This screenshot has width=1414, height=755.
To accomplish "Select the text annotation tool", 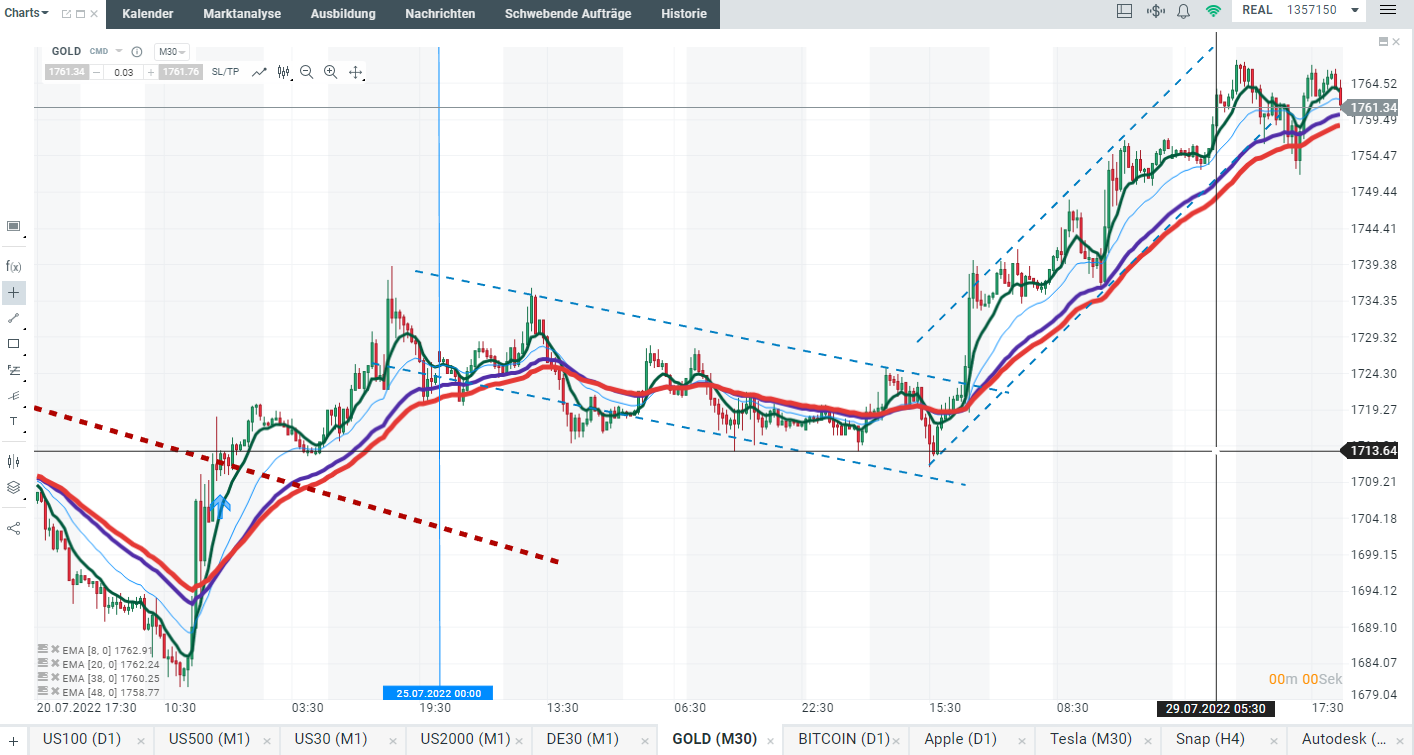I will [14, 422].
